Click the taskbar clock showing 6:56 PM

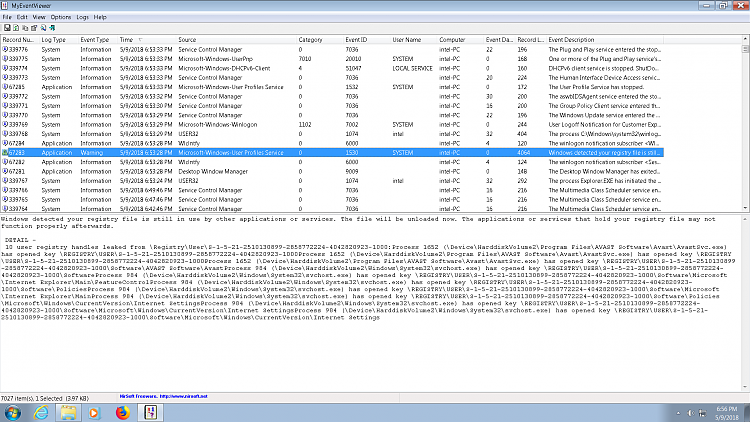[727, 413]
